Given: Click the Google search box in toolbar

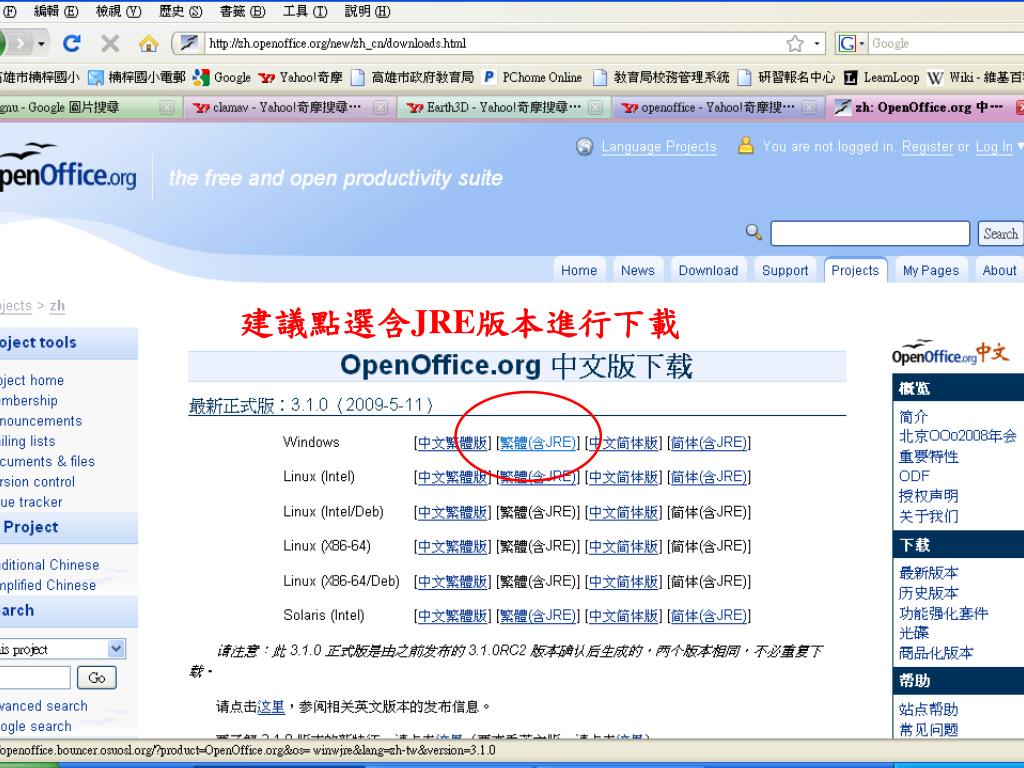Looking at the screenshot, I should click(947, 44).
